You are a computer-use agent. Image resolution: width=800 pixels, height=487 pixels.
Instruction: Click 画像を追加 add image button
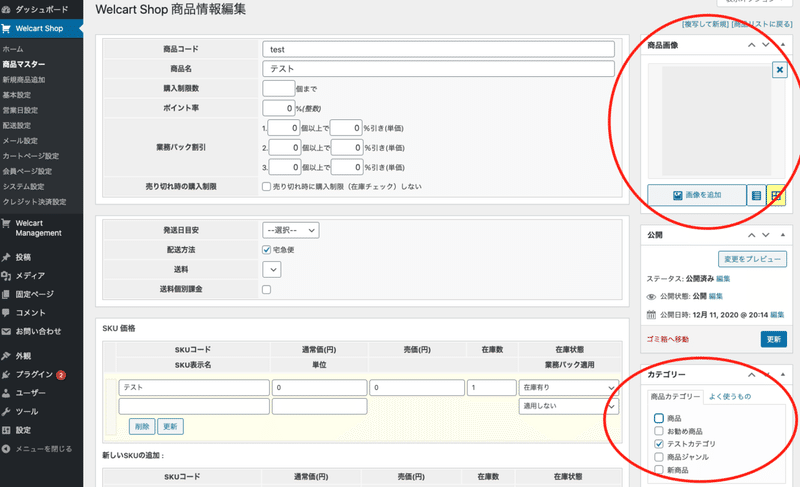(697, 195)
